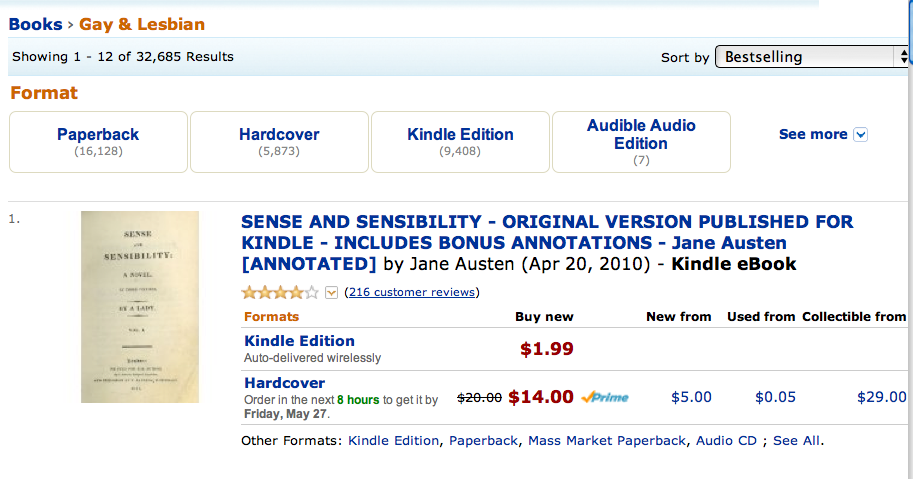
Task: Filter results by Audible Audio Edition format
Action: pos(641,142)
